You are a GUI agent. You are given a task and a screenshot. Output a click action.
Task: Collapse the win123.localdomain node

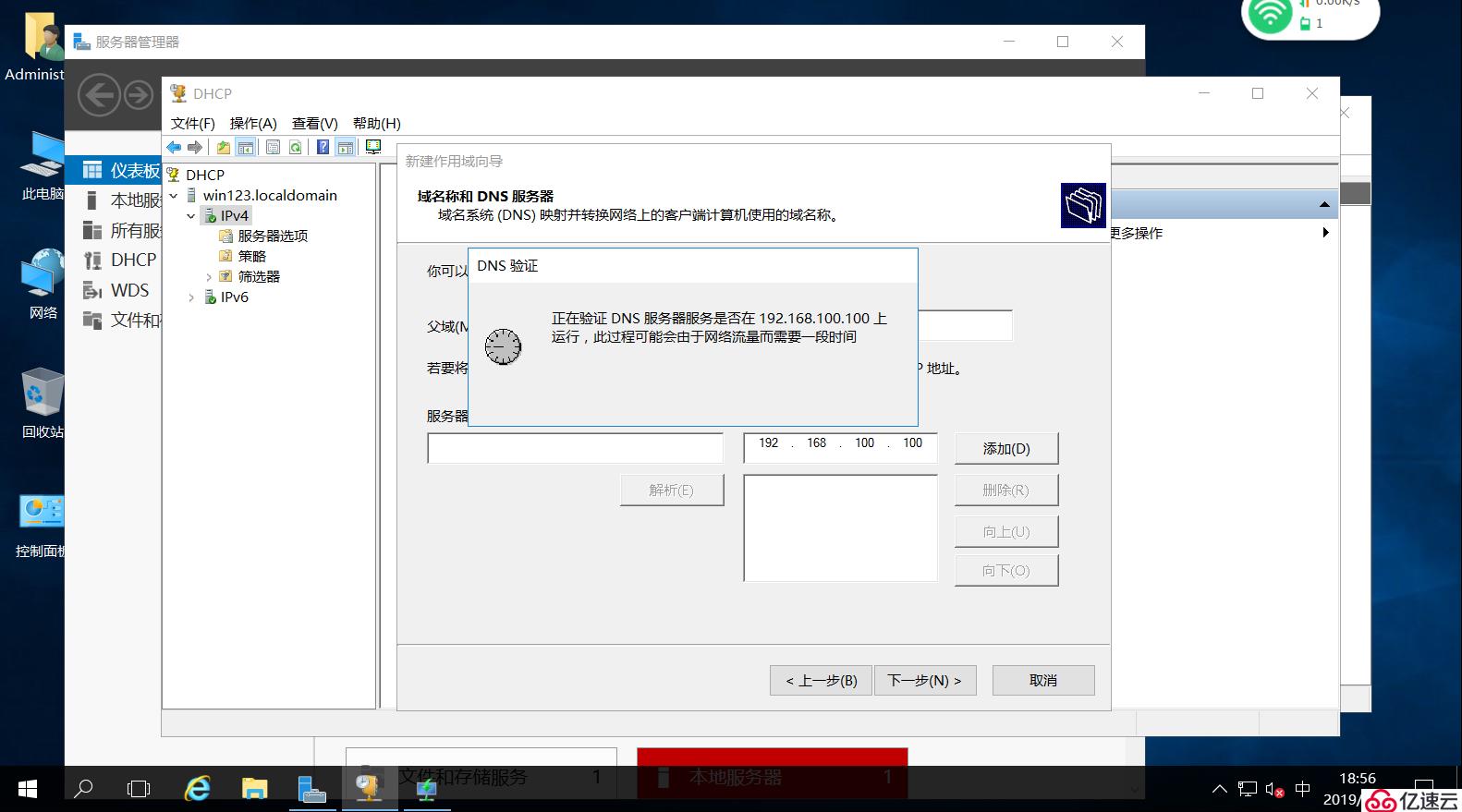[x=173, y=195]
